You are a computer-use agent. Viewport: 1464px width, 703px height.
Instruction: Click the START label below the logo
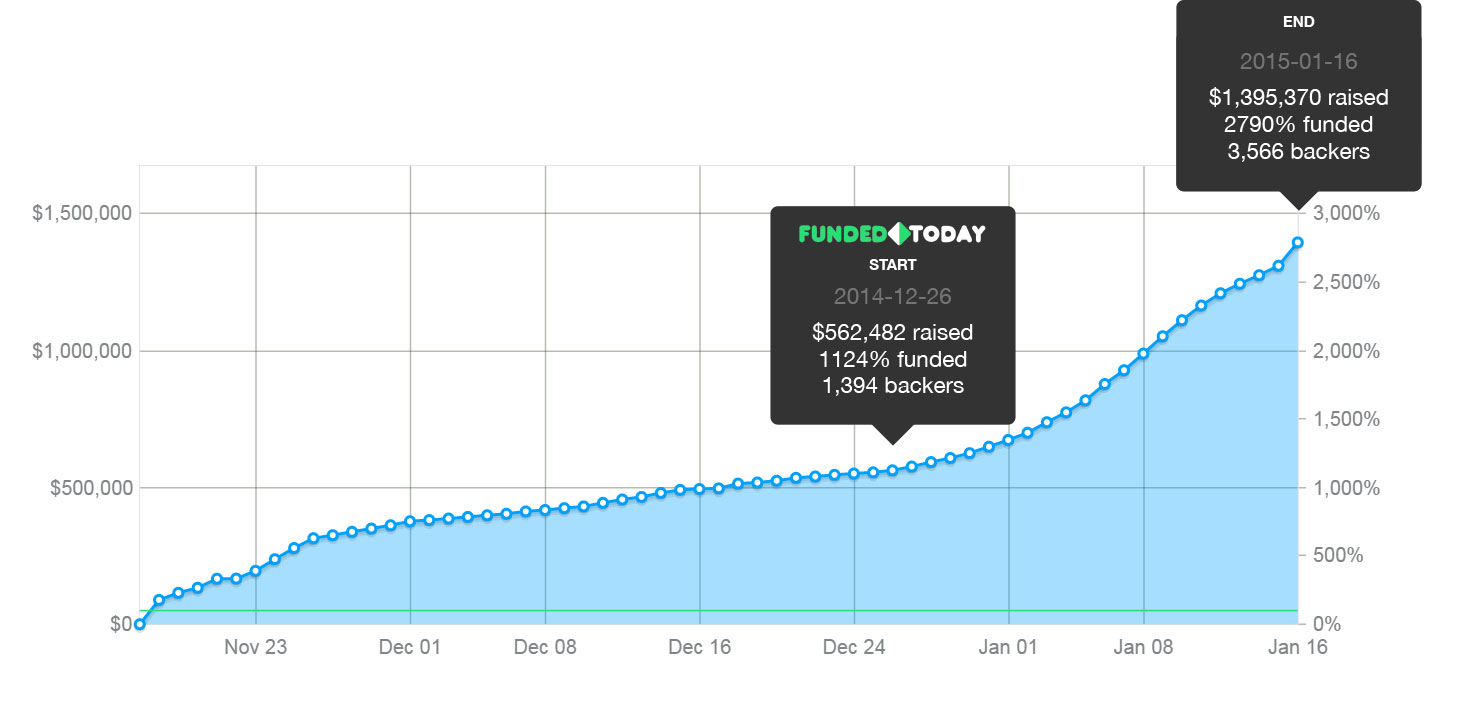click(892, 265)
